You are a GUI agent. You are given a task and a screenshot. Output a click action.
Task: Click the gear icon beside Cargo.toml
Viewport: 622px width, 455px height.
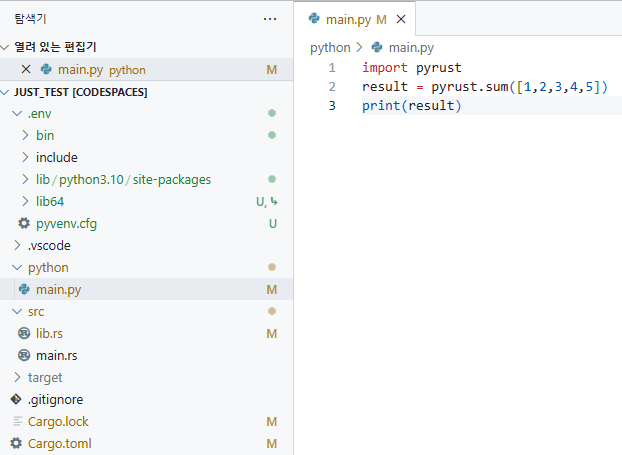click(x=15, y=443)
